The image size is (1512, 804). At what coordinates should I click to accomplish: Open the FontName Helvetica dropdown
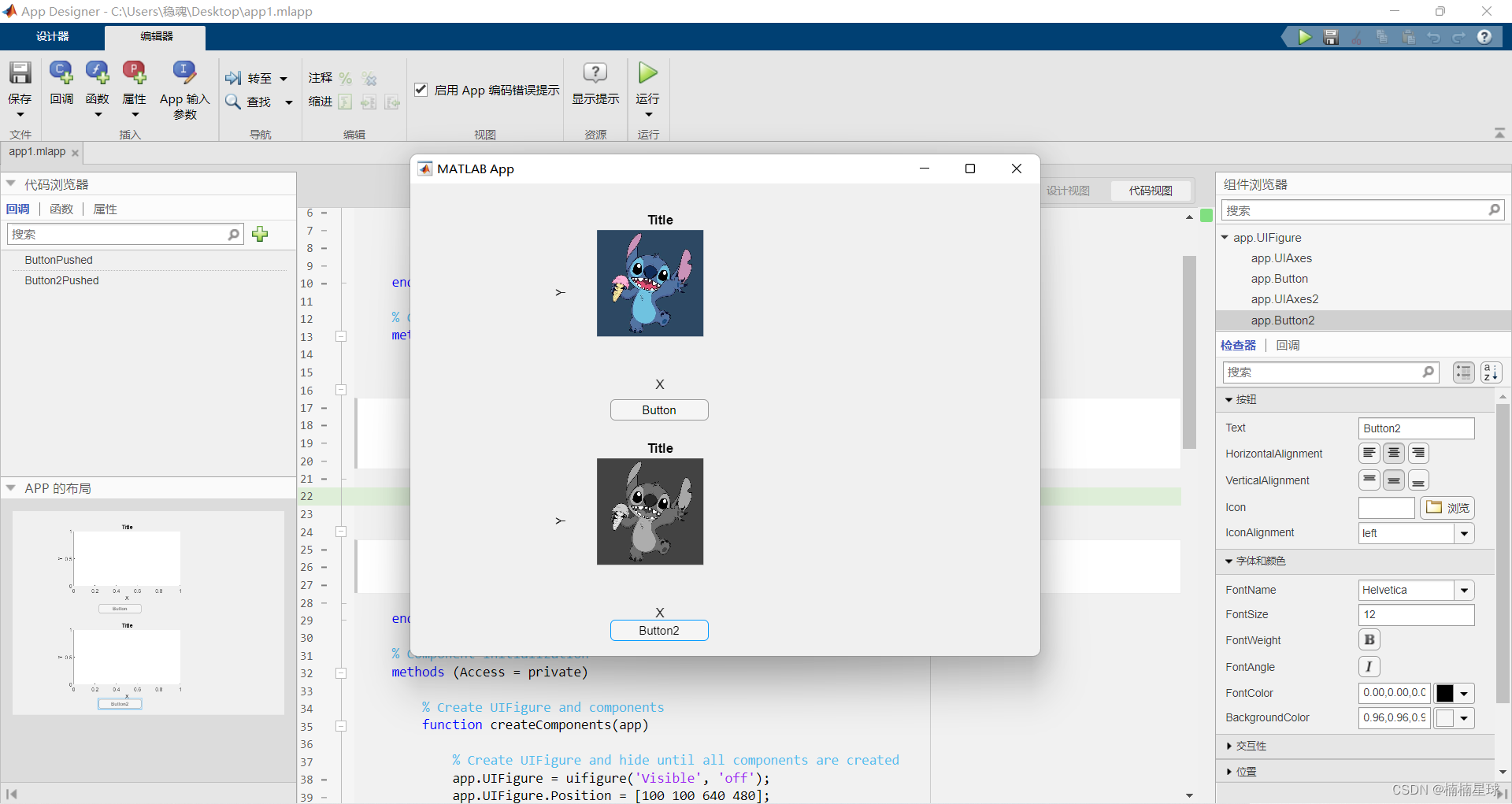(x=1464, y=590)
